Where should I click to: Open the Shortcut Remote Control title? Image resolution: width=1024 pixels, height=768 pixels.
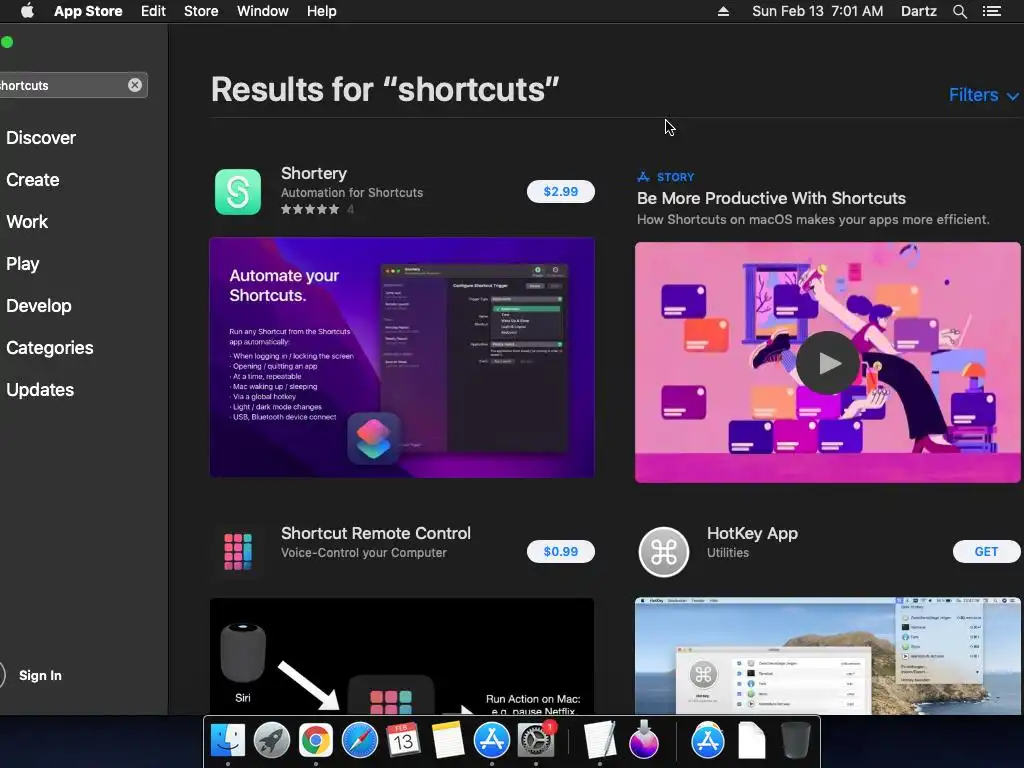(376, 533)
